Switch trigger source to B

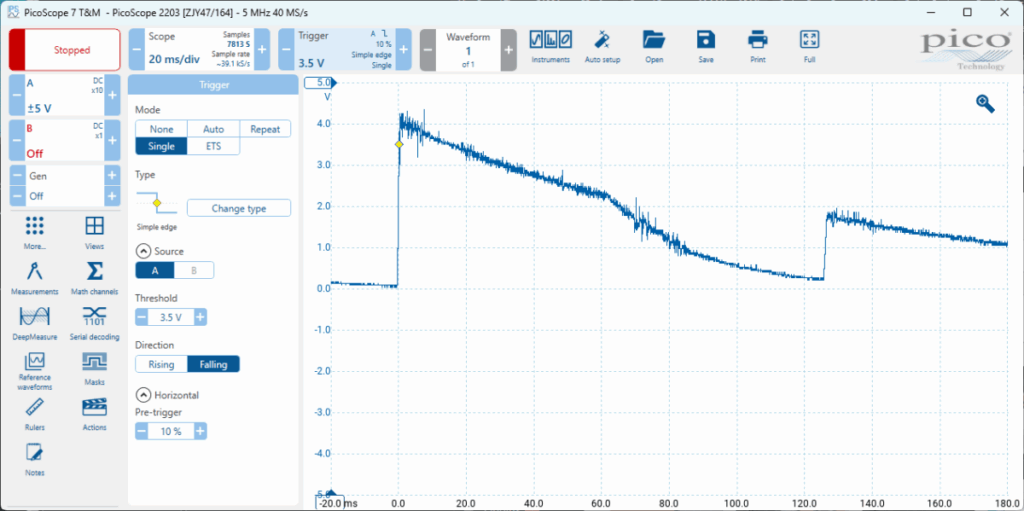[x=194, y=270]
